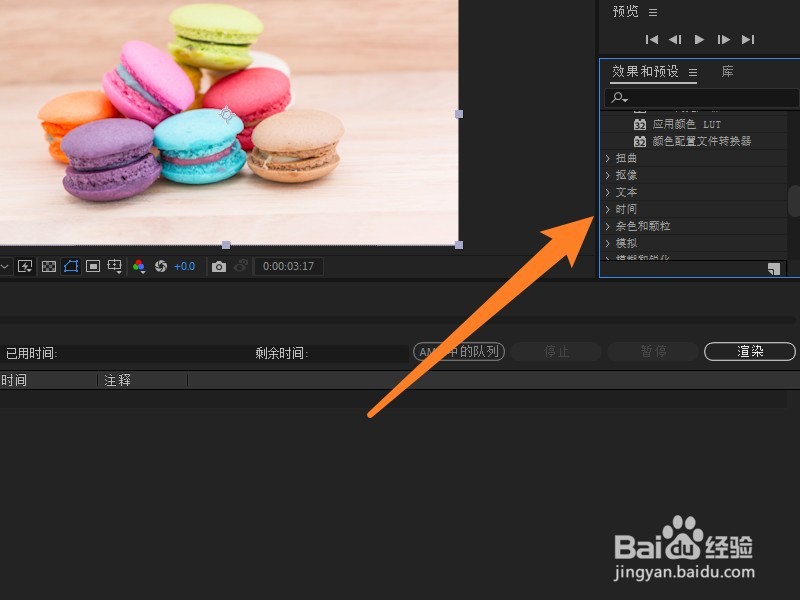800x600 pixels.
Task: Select the 效果和预设 tab
Action: [x=645, y=71]
